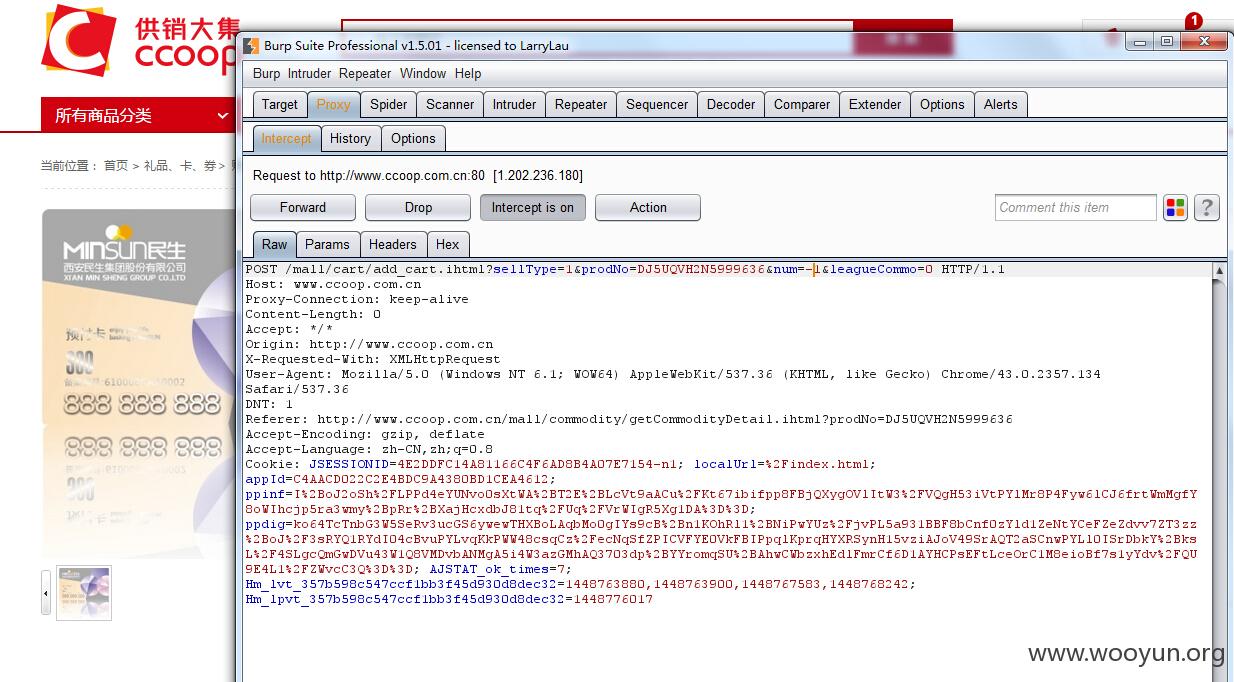Image resolution: width=1234 pixels, height=682 pixels.
Task: Switch to the Proxy tab
Action: point(333,104)
